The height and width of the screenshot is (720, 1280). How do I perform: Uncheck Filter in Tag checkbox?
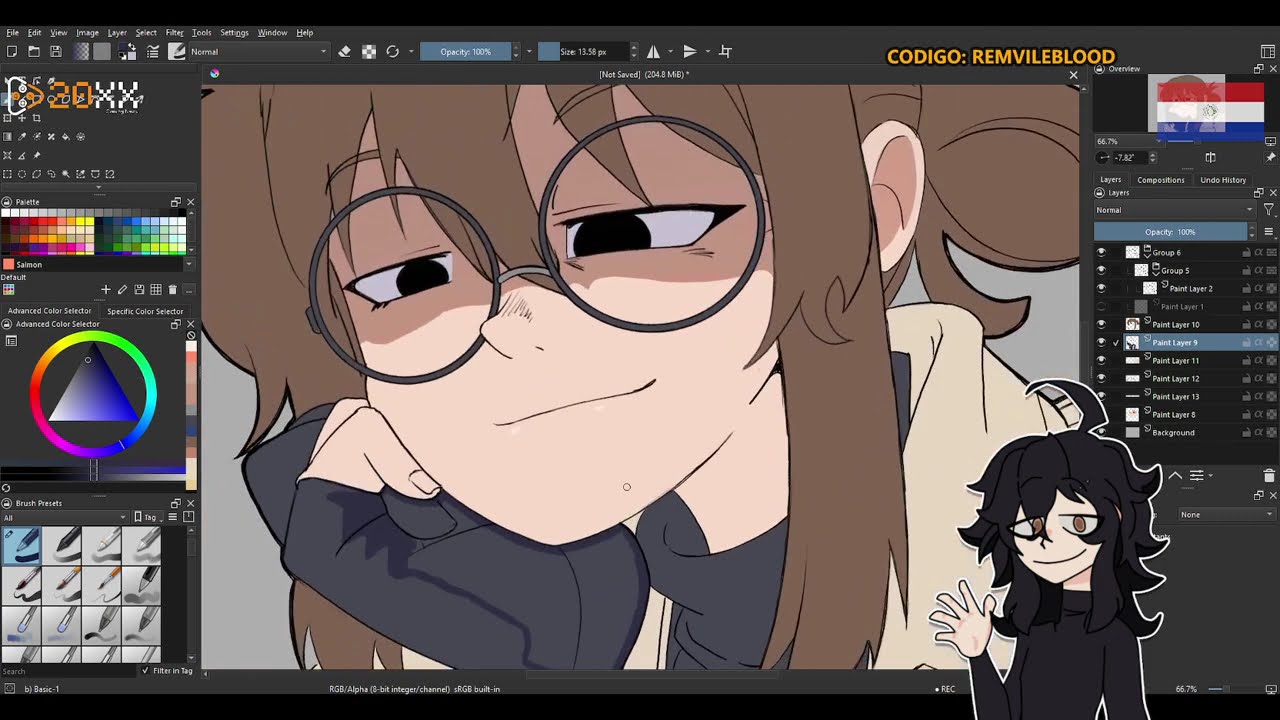146,671
